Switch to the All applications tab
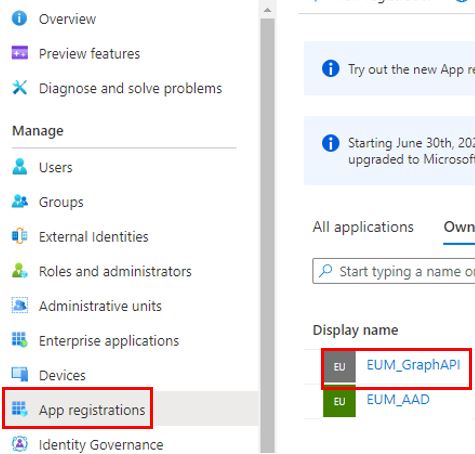Image resolution: width=475 pixels, height=454 pixels. (363, 227)
